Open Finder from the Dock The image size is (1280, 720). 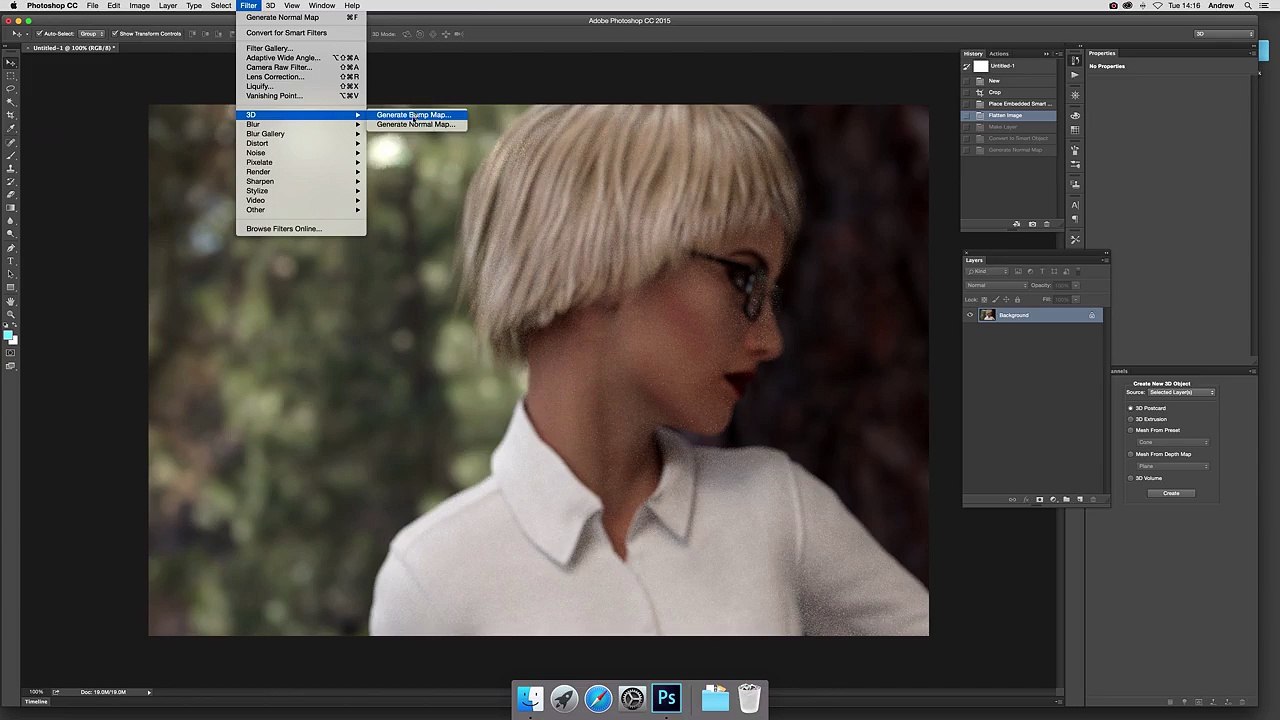(530, 697)
